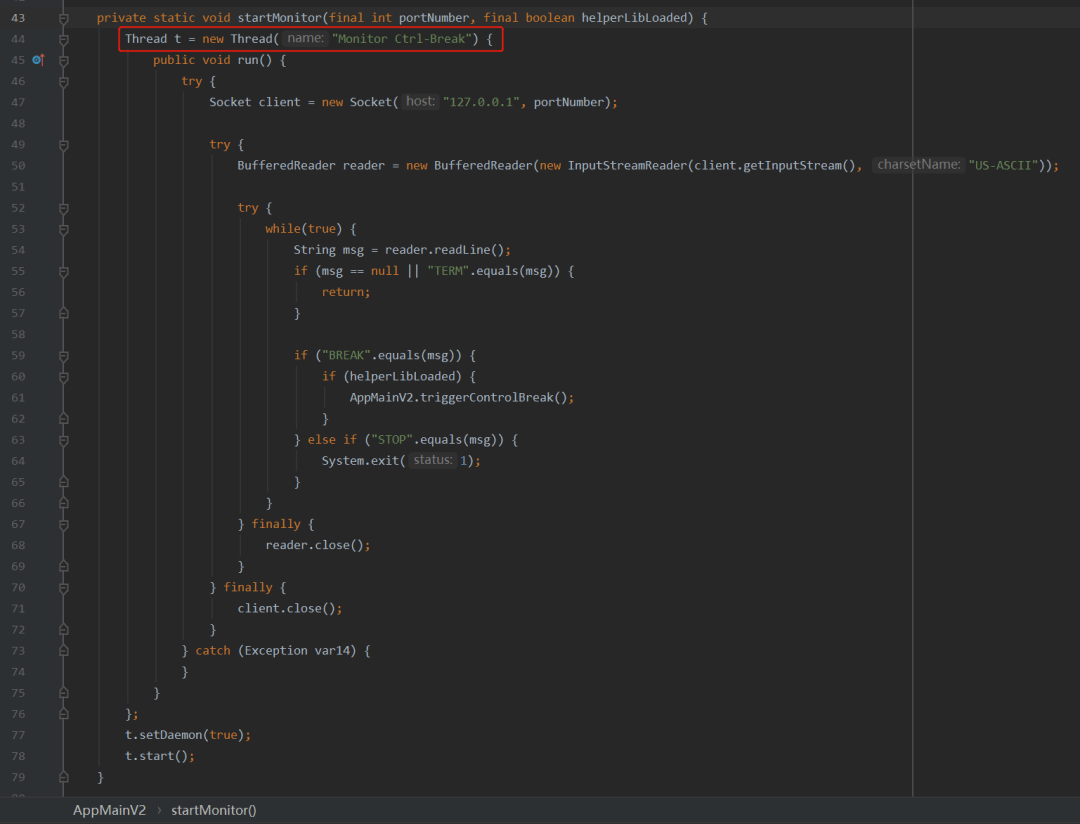The width and height of the screenshot is (1080, 824).
Task: Click the fold end marker on line 76
Action: point(63,714)
